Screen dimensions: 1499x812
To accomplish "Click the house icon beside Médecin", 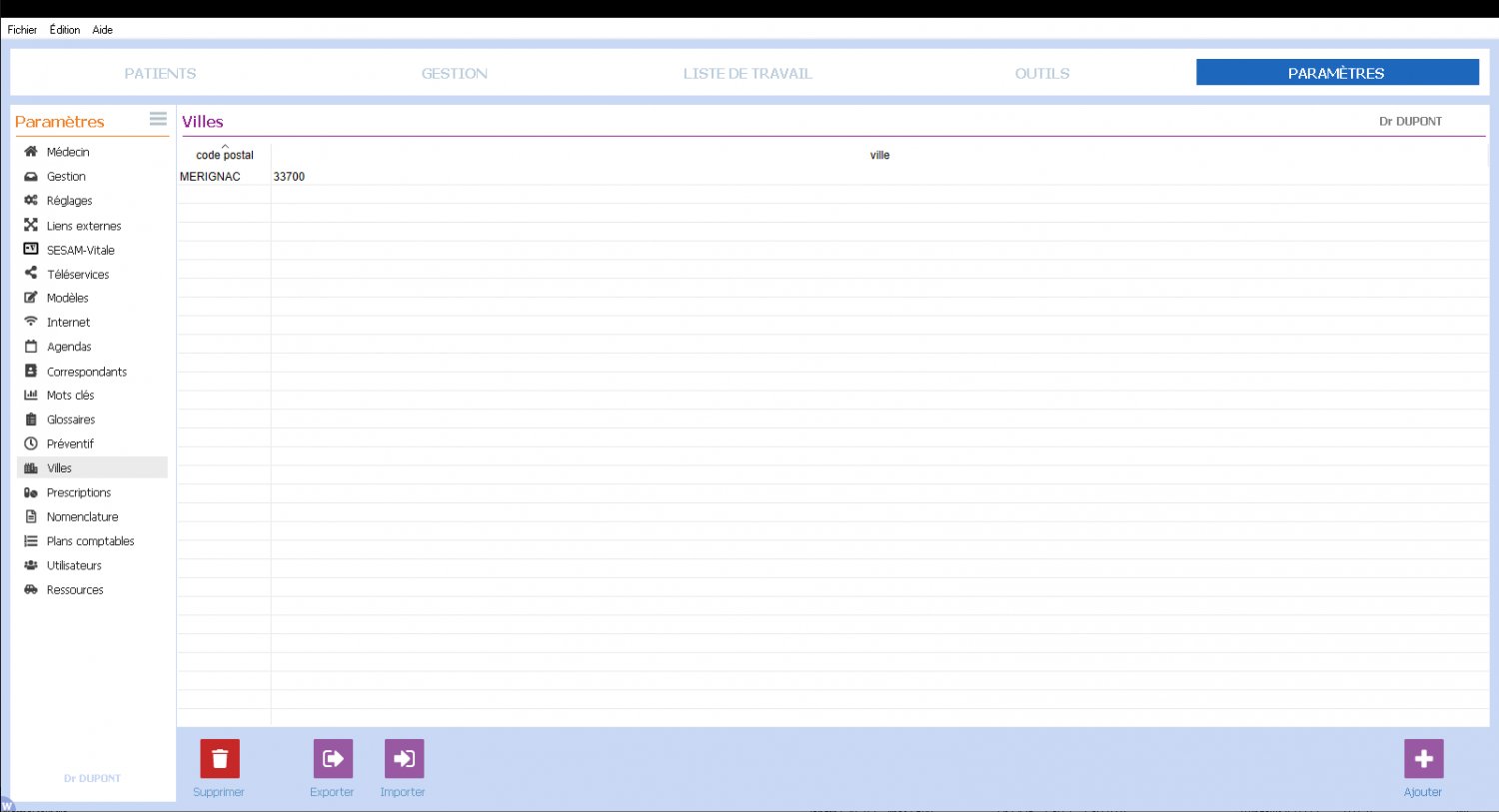I will click(x=31, y=152).
